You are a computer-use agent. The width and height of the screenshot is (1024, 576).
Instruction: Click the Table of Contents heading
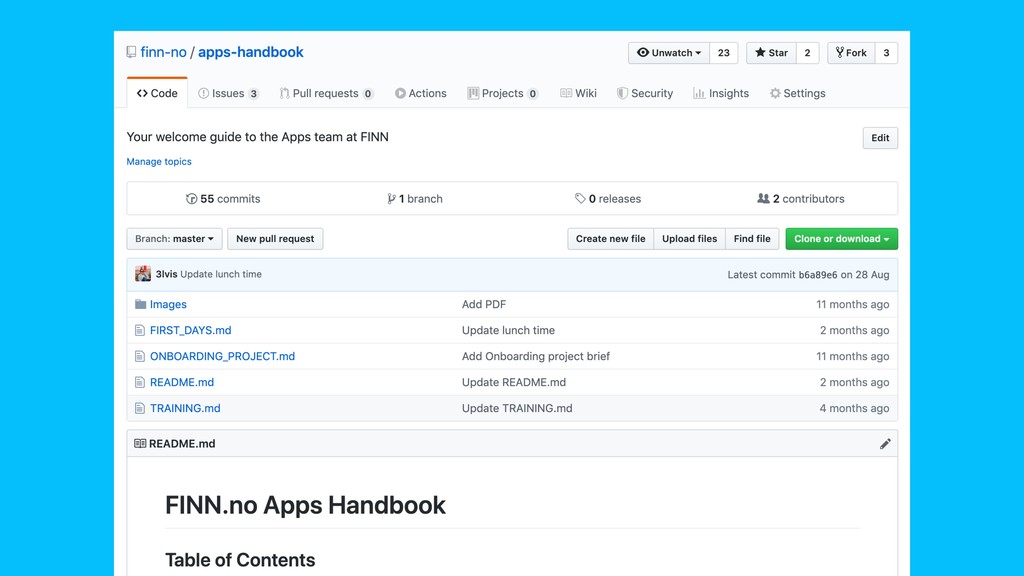[240, 560]
